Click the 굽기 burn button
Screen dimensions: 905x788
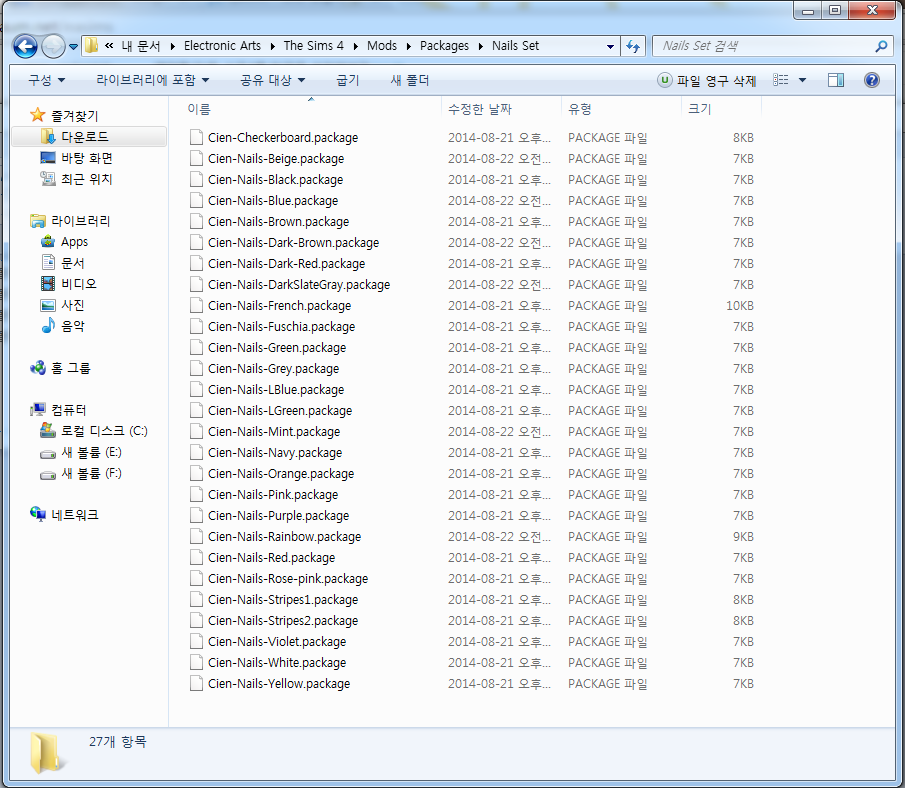(347, 80)
